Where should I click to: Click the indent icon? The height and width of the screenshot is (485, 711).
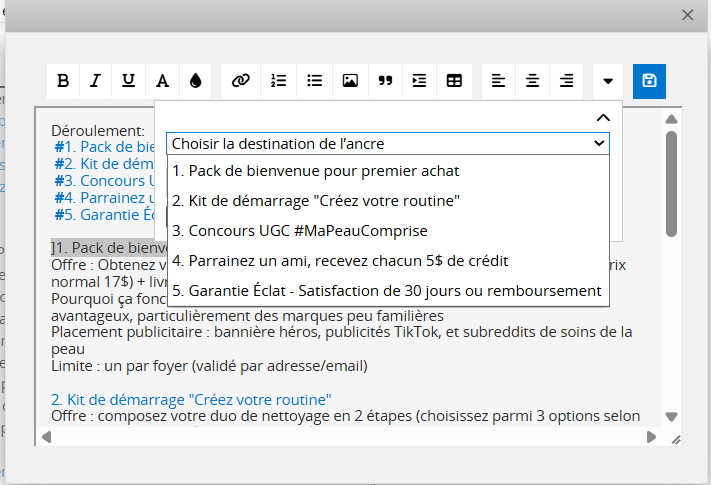click(420, 81)
